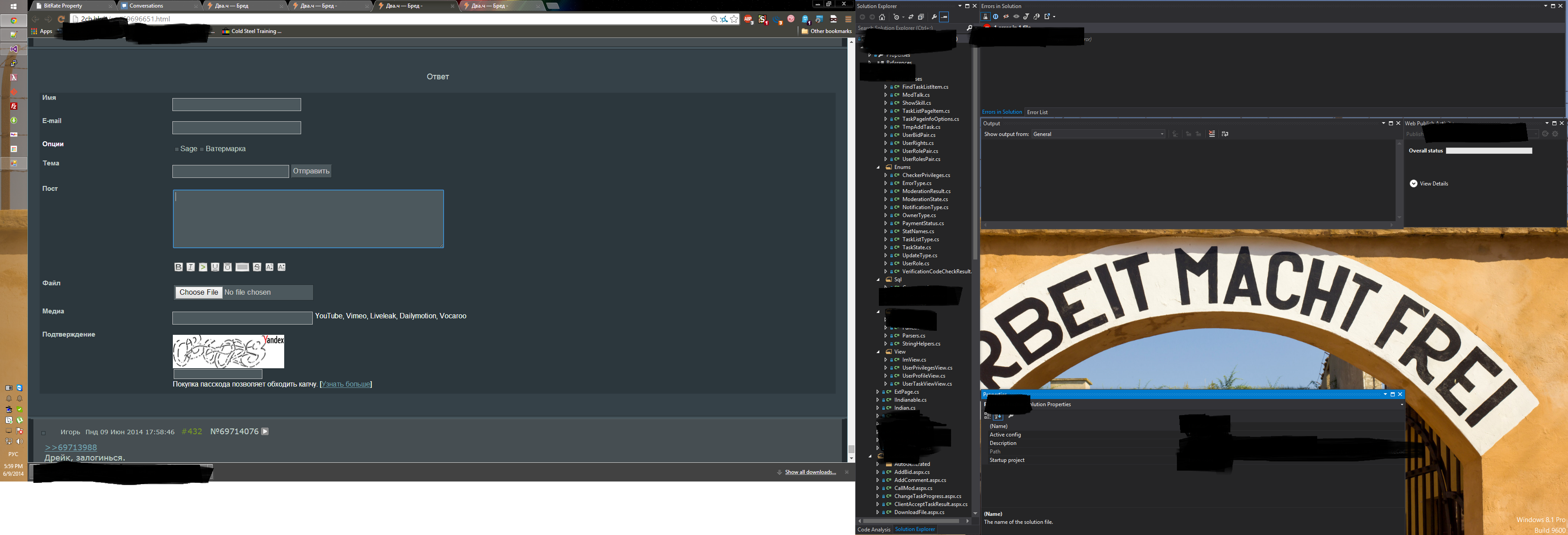
Task: Click the Отправить submit button
Action: [x=311, y=171]
